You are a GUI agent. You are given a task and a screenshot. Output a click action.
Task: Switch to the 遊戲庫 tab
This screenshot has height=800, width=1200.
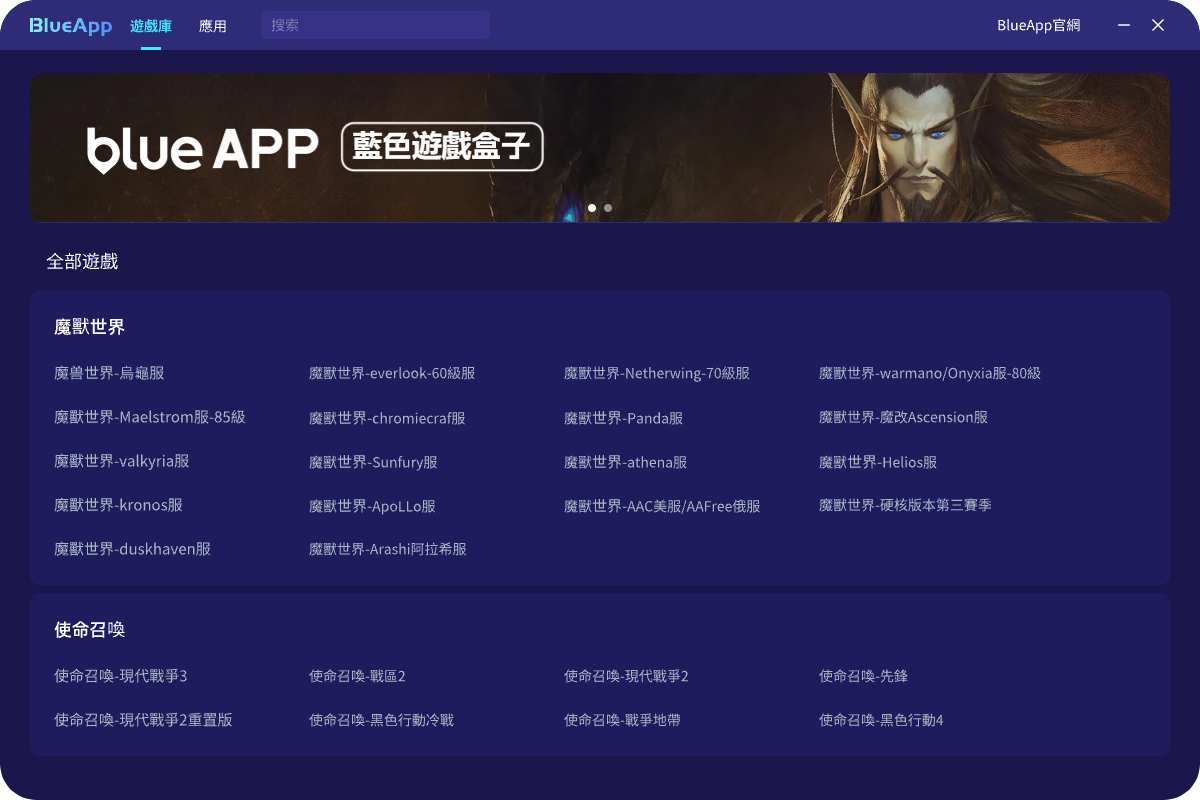pyautogui.click(x=151, y=26)
